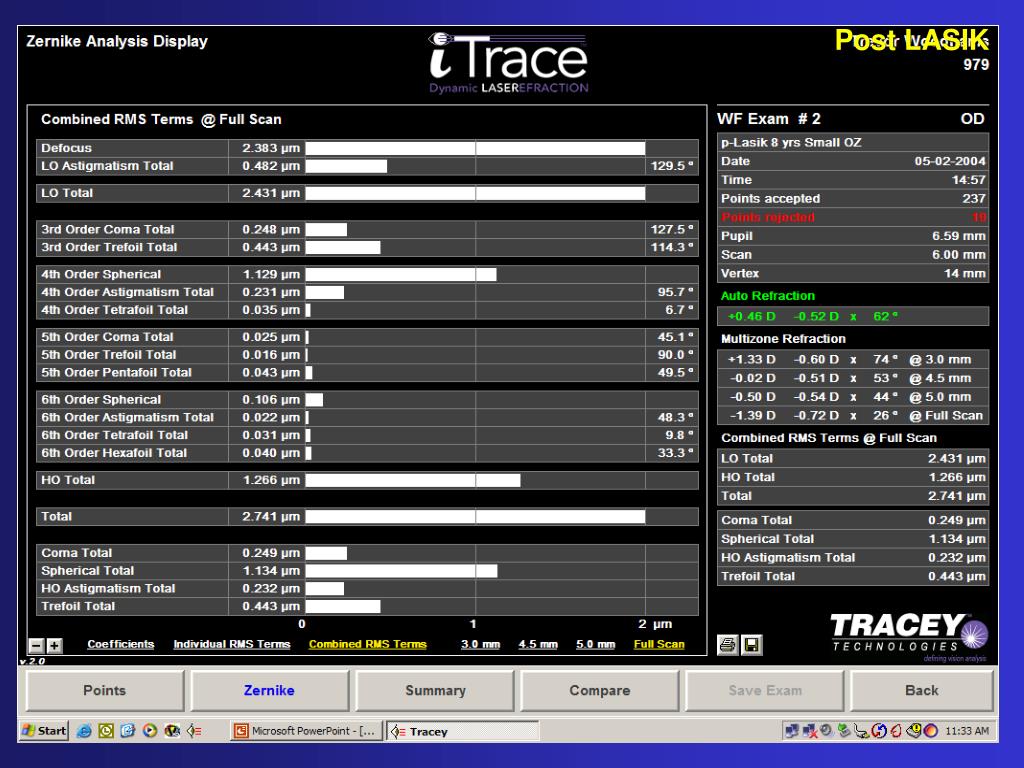Set the analysis zone to 3.0 mm
1024x768 pixels.
pos(481,644)
